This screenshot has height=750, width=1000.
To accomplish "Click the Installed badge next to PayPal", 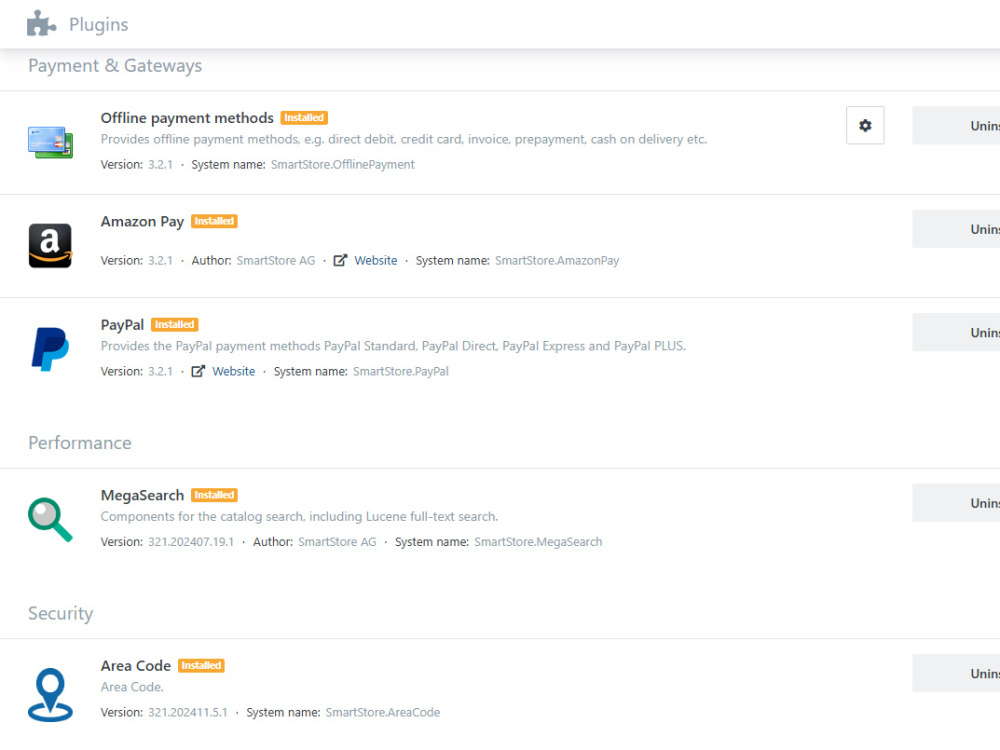I will pos(175,324).
